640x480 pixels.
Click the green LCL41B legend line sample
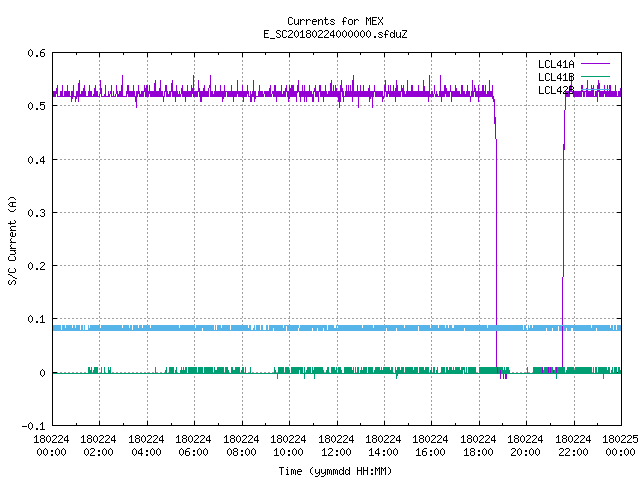tap(596, 76)
